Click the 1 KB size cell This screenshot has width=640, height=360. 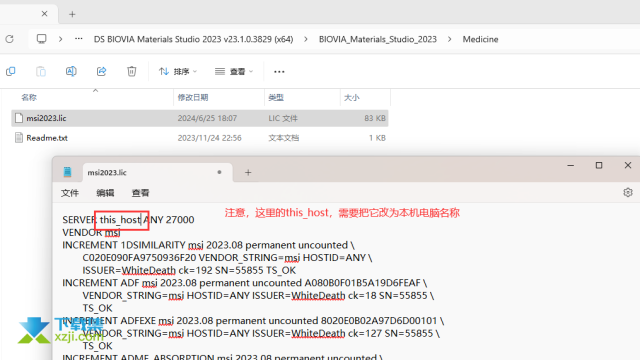click(x=377, y=138)
